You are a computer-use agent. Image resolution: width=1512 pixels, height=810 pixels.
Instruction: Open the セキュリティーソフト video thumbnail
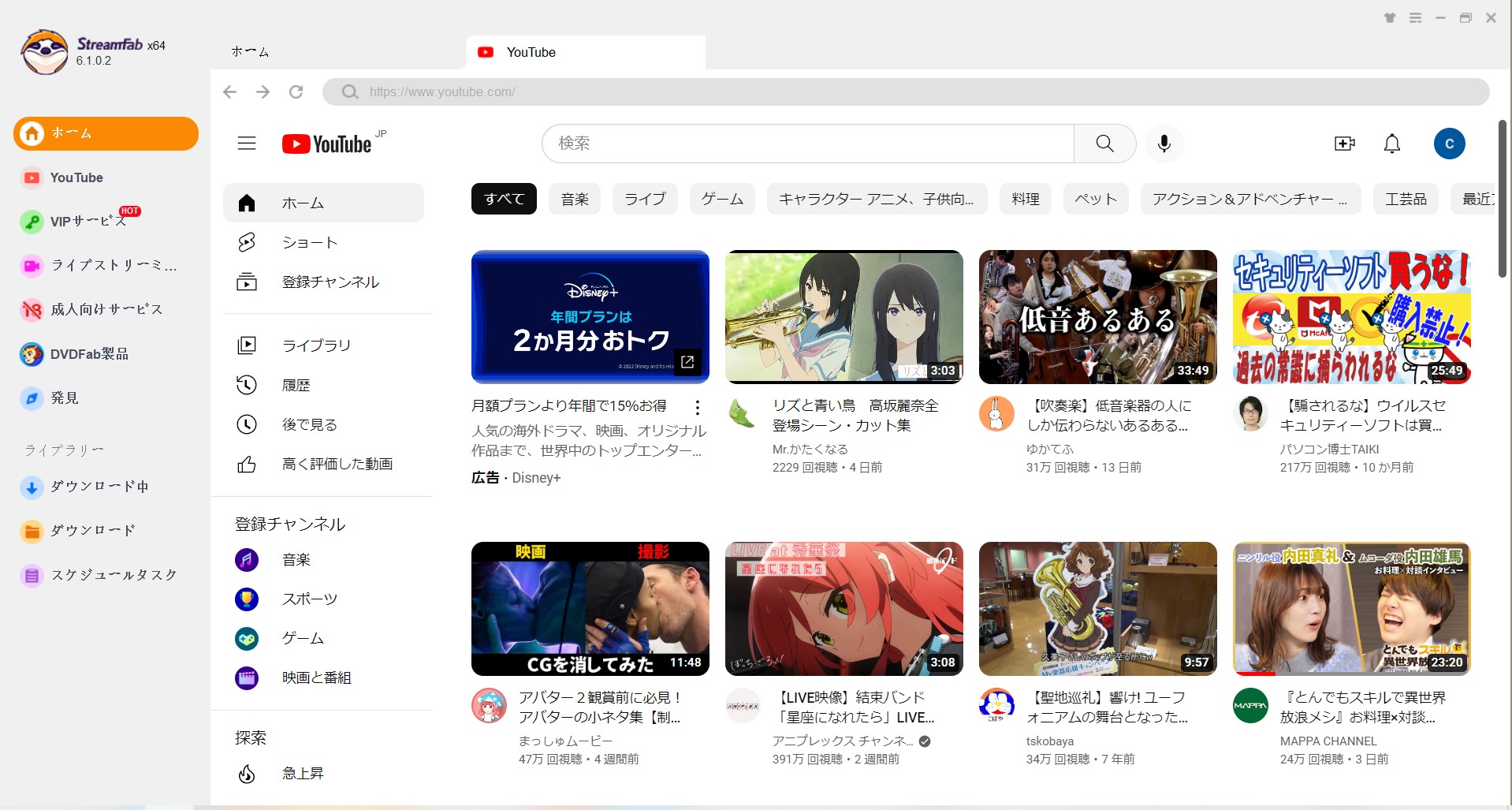pyautogui.click(x=1352, y=317)
